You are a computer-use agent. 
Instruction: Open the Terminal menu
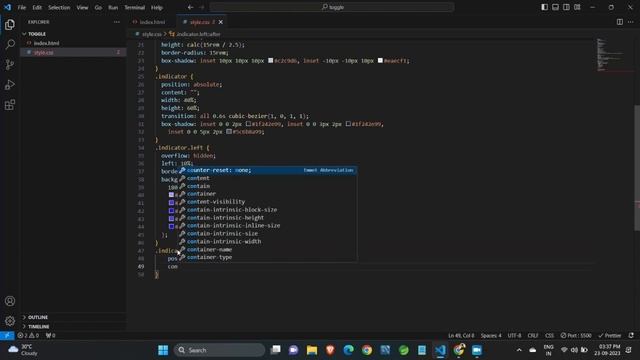pos(135,7)
